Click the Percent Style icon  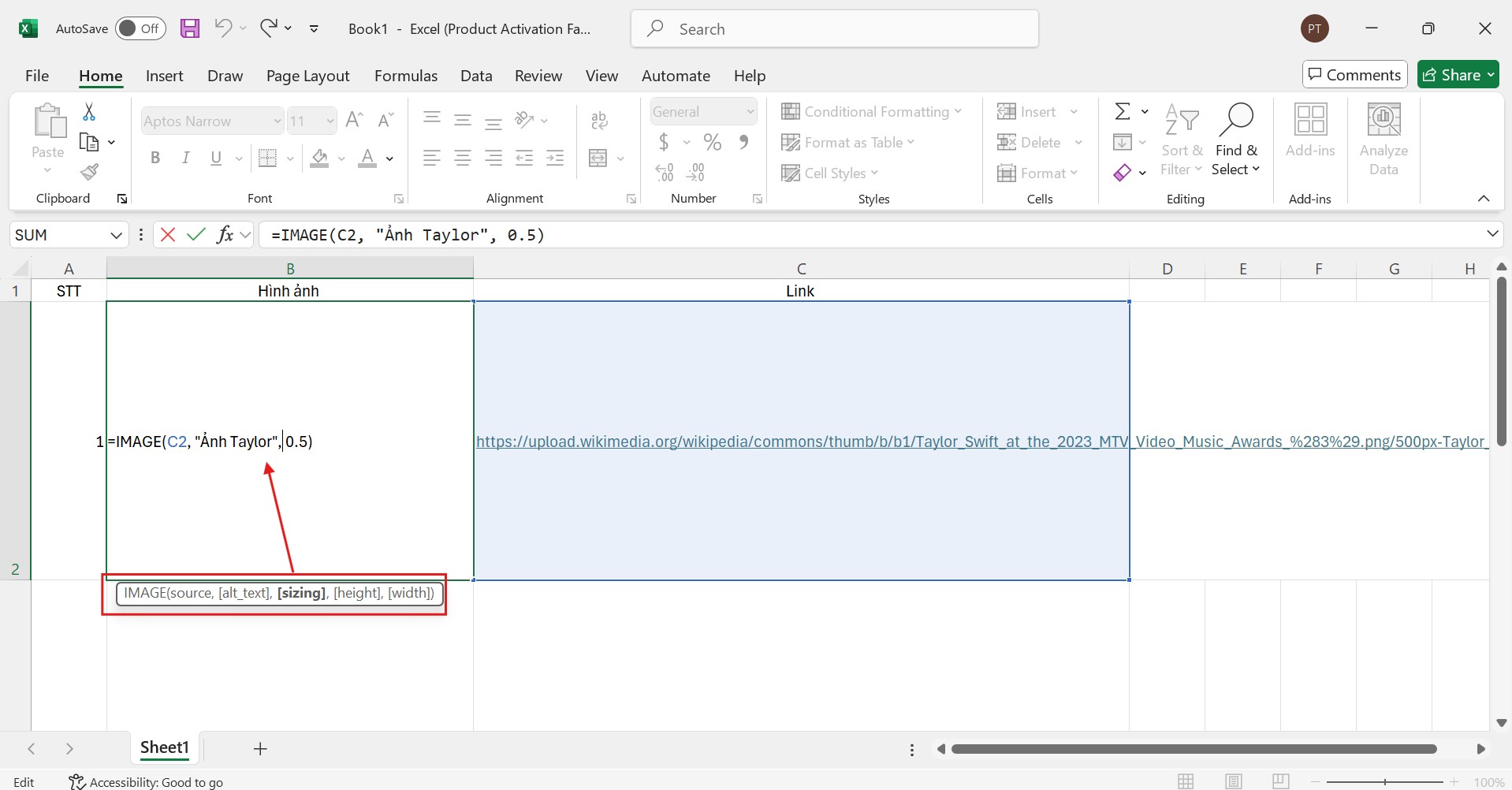click(713, 142)
